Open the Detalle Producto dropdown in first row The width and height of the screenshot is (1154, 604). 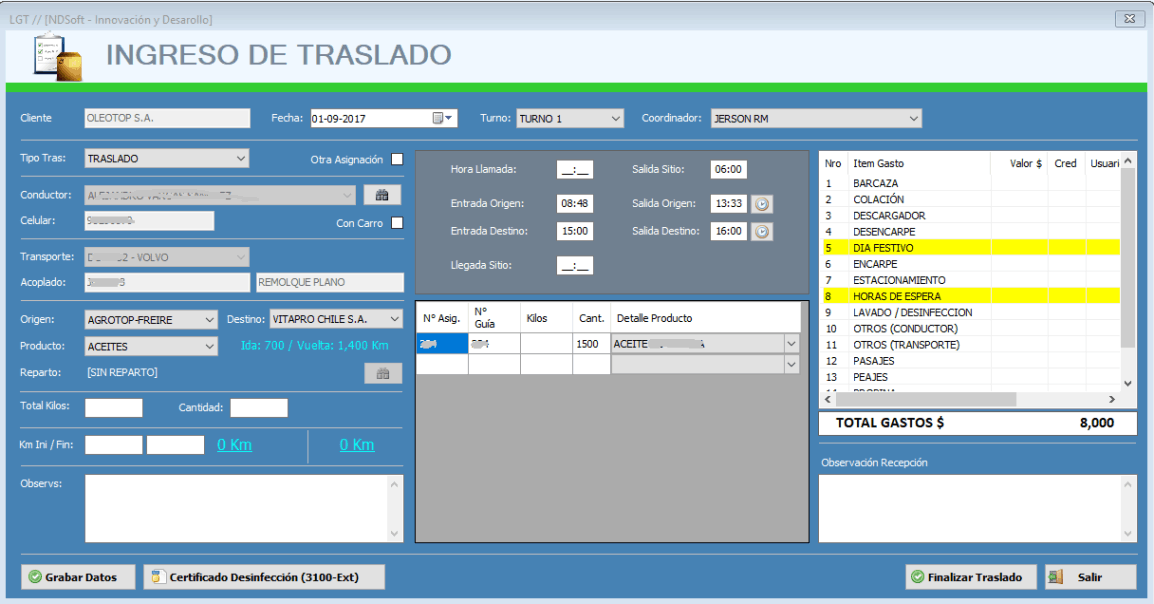point(791,344)
